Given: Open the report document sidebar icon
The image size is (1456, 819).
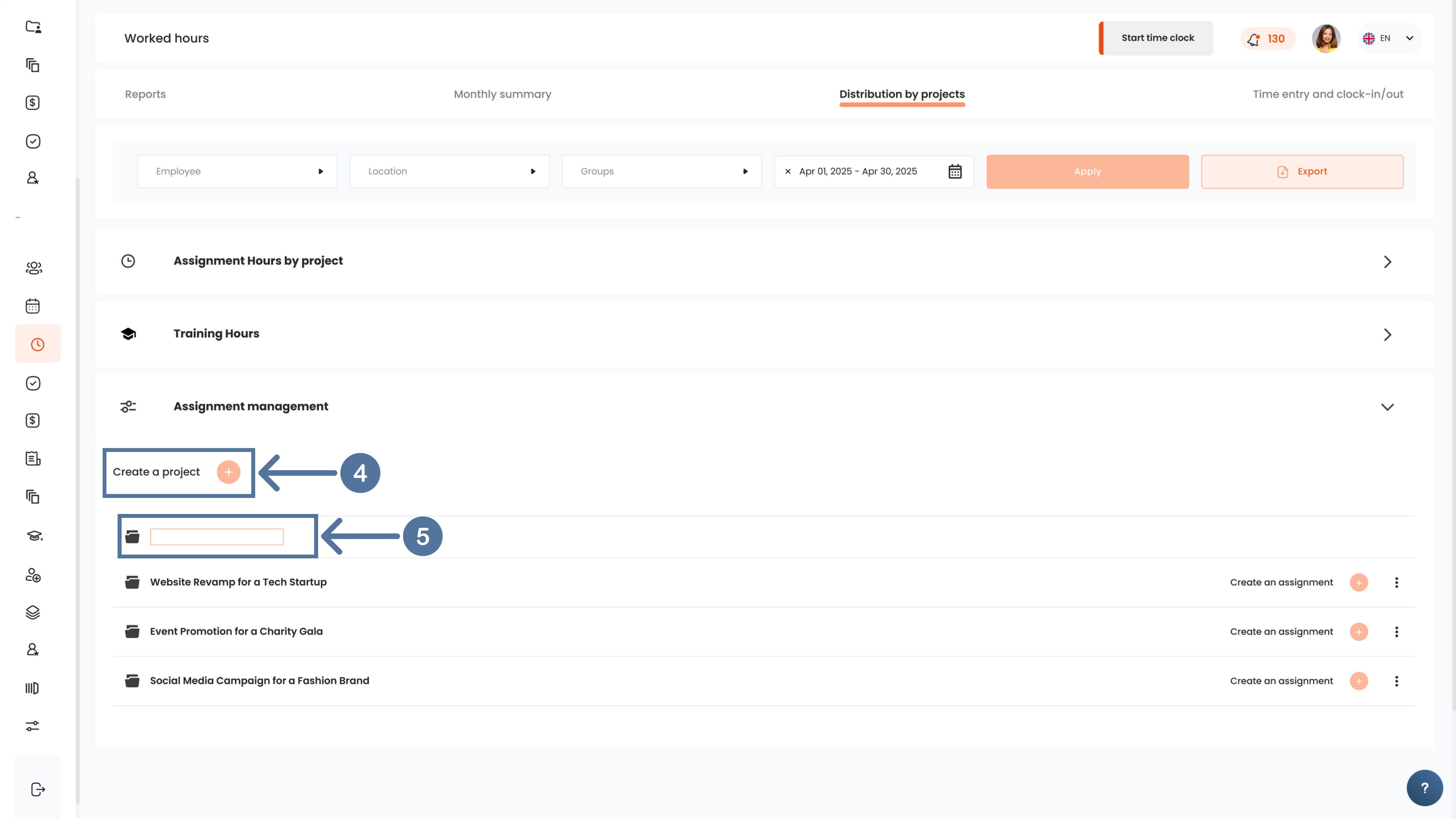Looking at the screenshot, I should coord(33,458).
